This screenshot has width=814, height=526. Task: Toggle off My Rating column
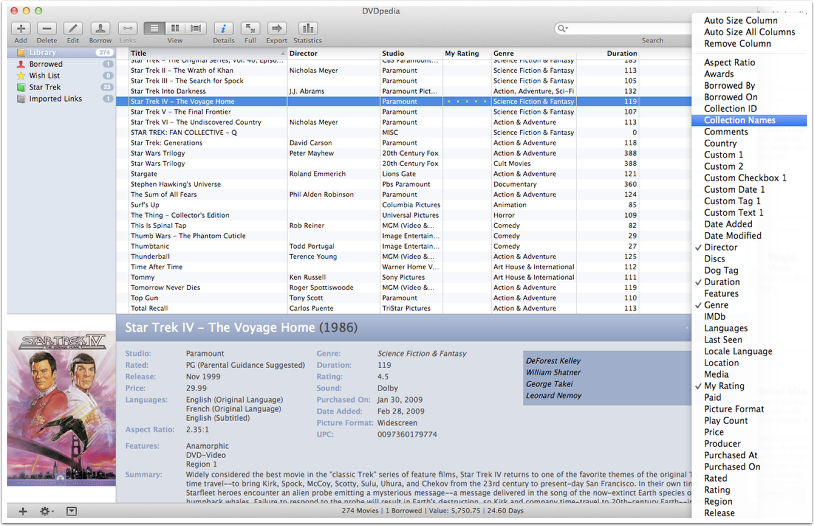(x=724, y=386)
